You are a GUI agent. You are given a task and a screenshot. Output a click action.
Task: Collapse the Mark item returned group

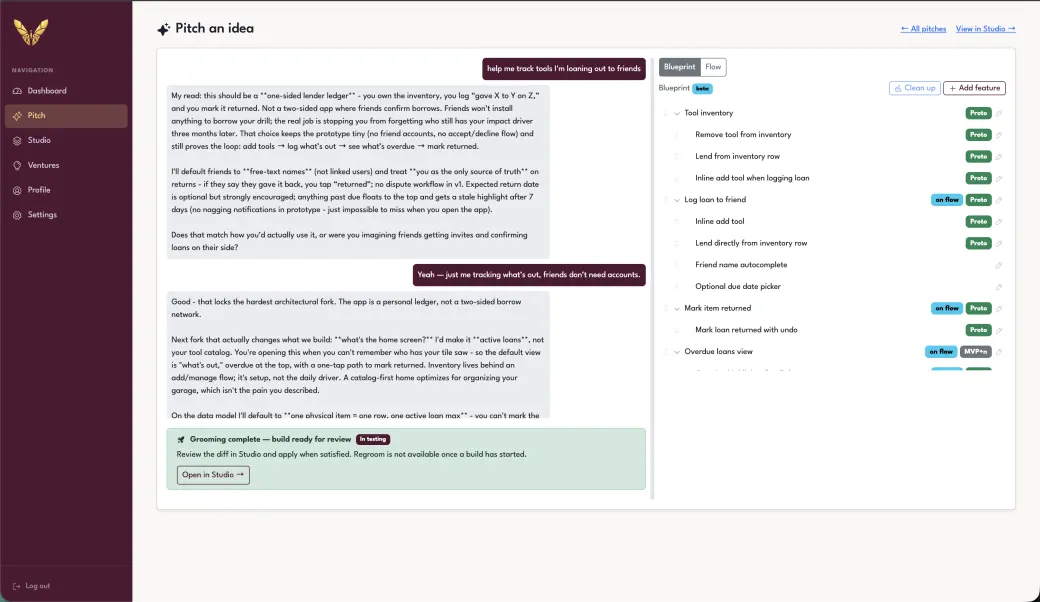pos(677,309)
